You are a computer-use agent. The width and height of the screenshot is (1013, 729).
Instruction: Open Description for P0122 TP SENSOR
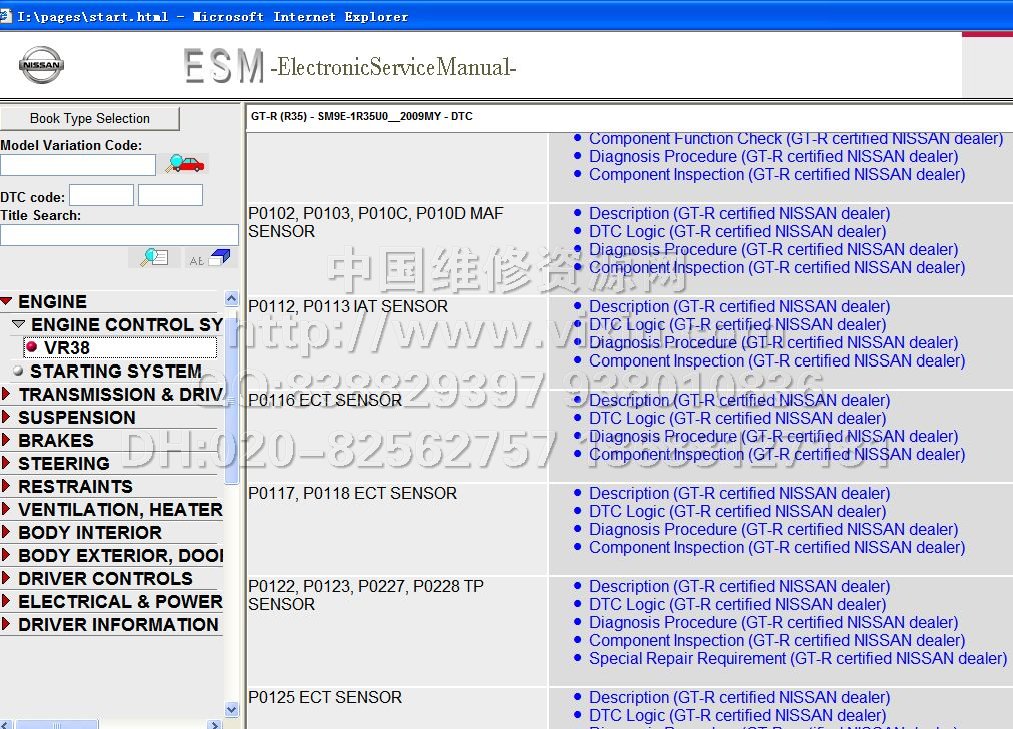(739, 586)
